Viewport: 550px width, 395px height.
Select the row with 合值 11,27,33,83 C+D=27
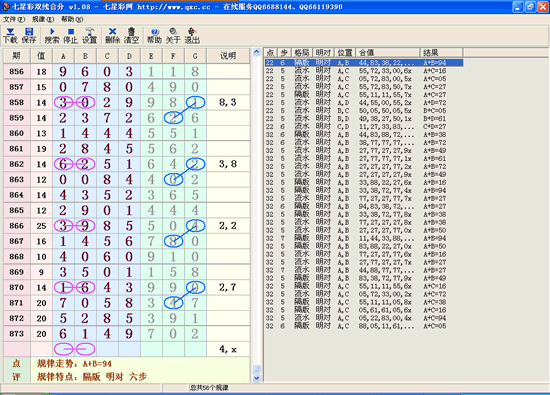point(364,127)
